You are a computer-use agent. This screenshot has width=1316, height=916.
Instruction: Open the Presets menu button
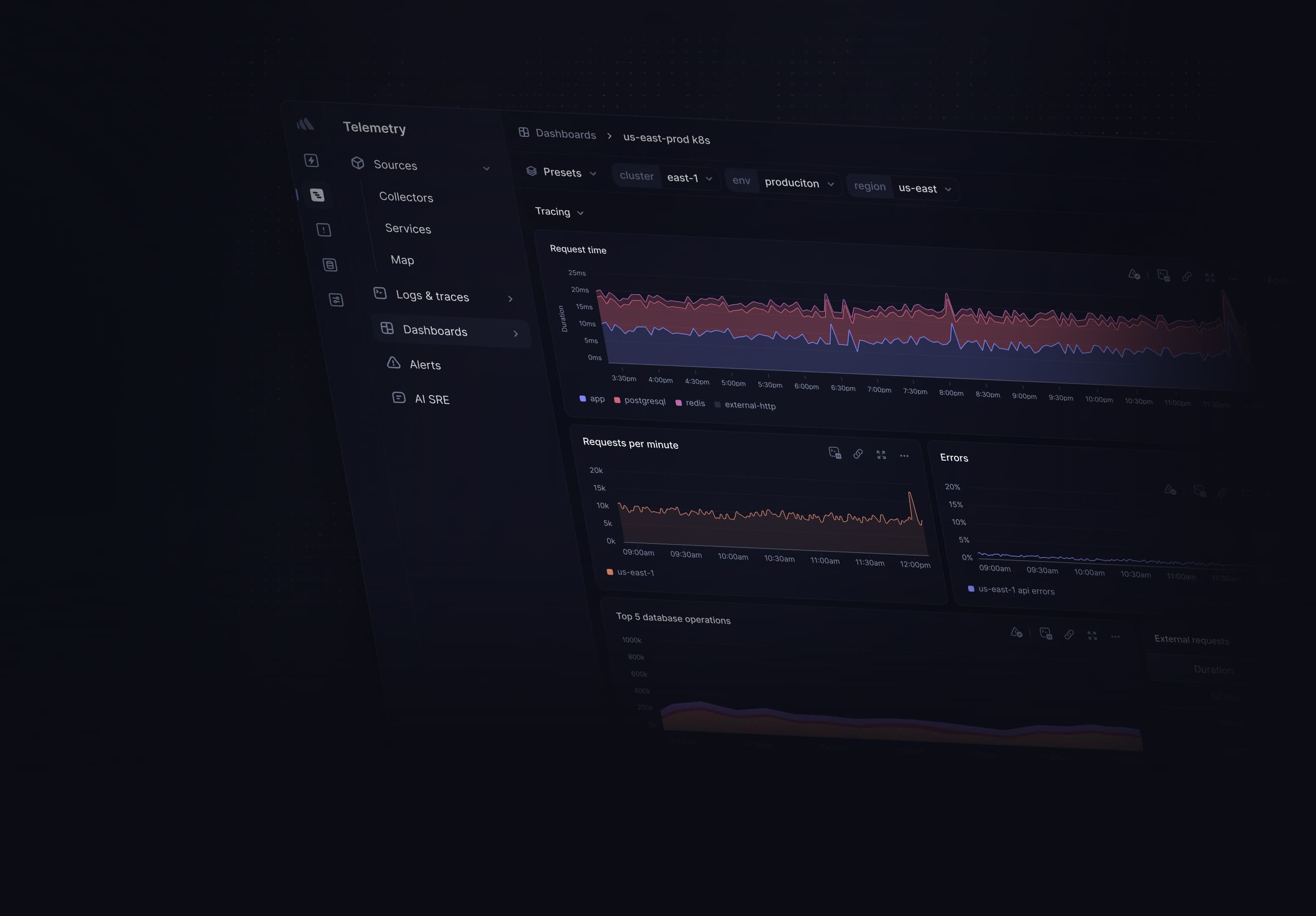click(x=561, y=172)
